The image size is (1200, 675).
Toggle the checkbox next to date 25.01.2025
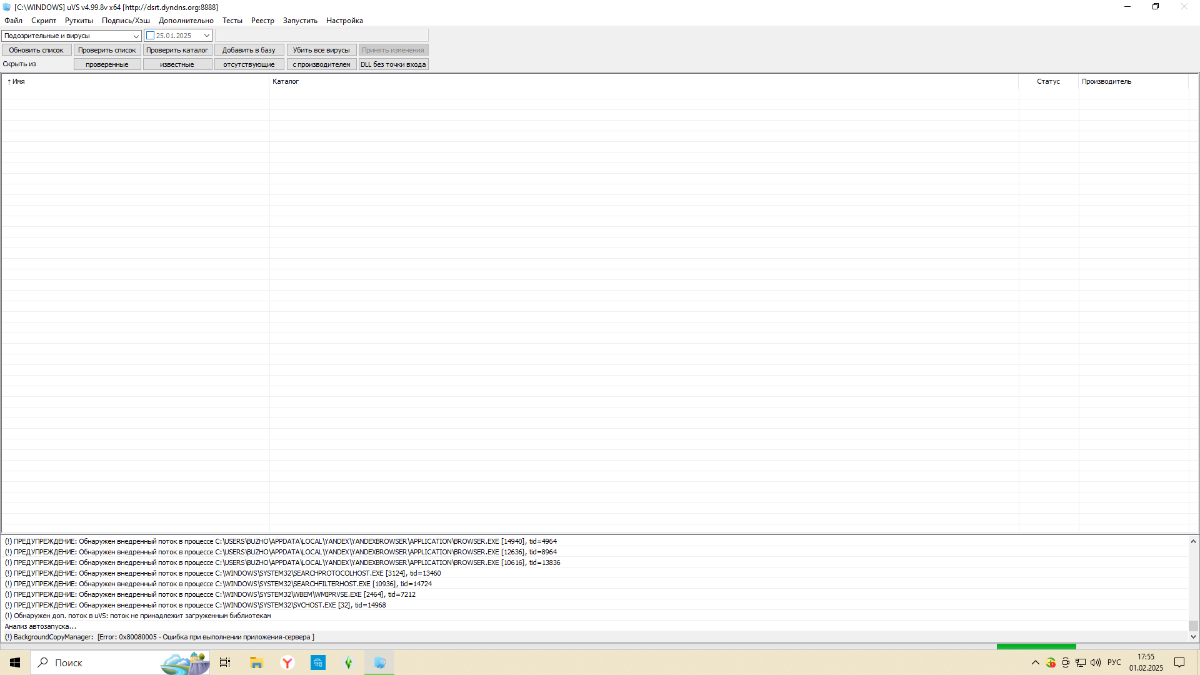151,36
